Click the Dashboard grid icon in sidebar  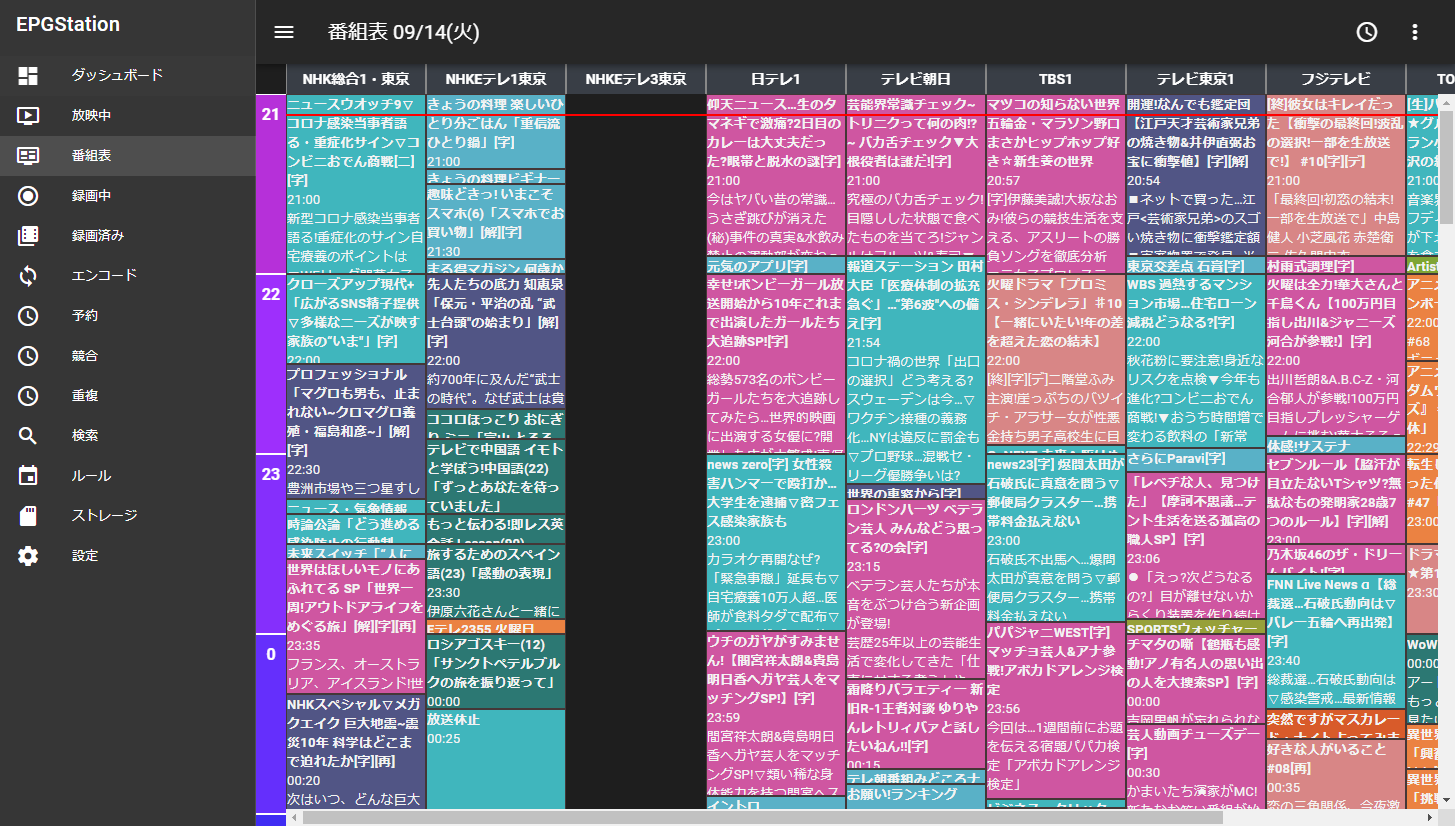(28, 75)
